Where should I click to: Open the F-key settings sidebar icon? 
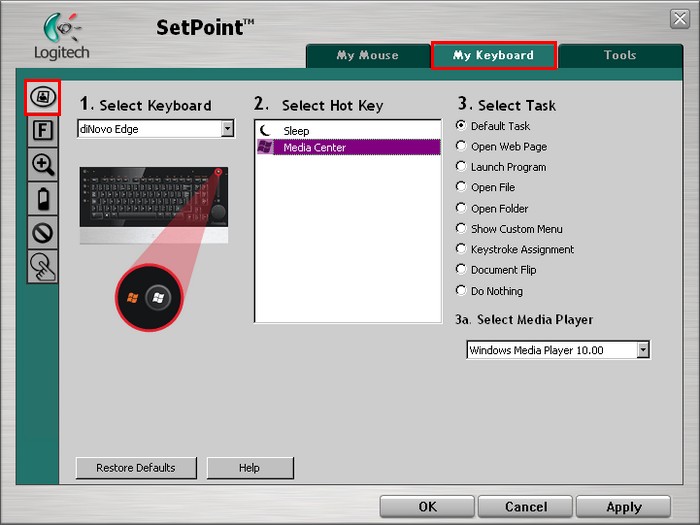[43, 131]
